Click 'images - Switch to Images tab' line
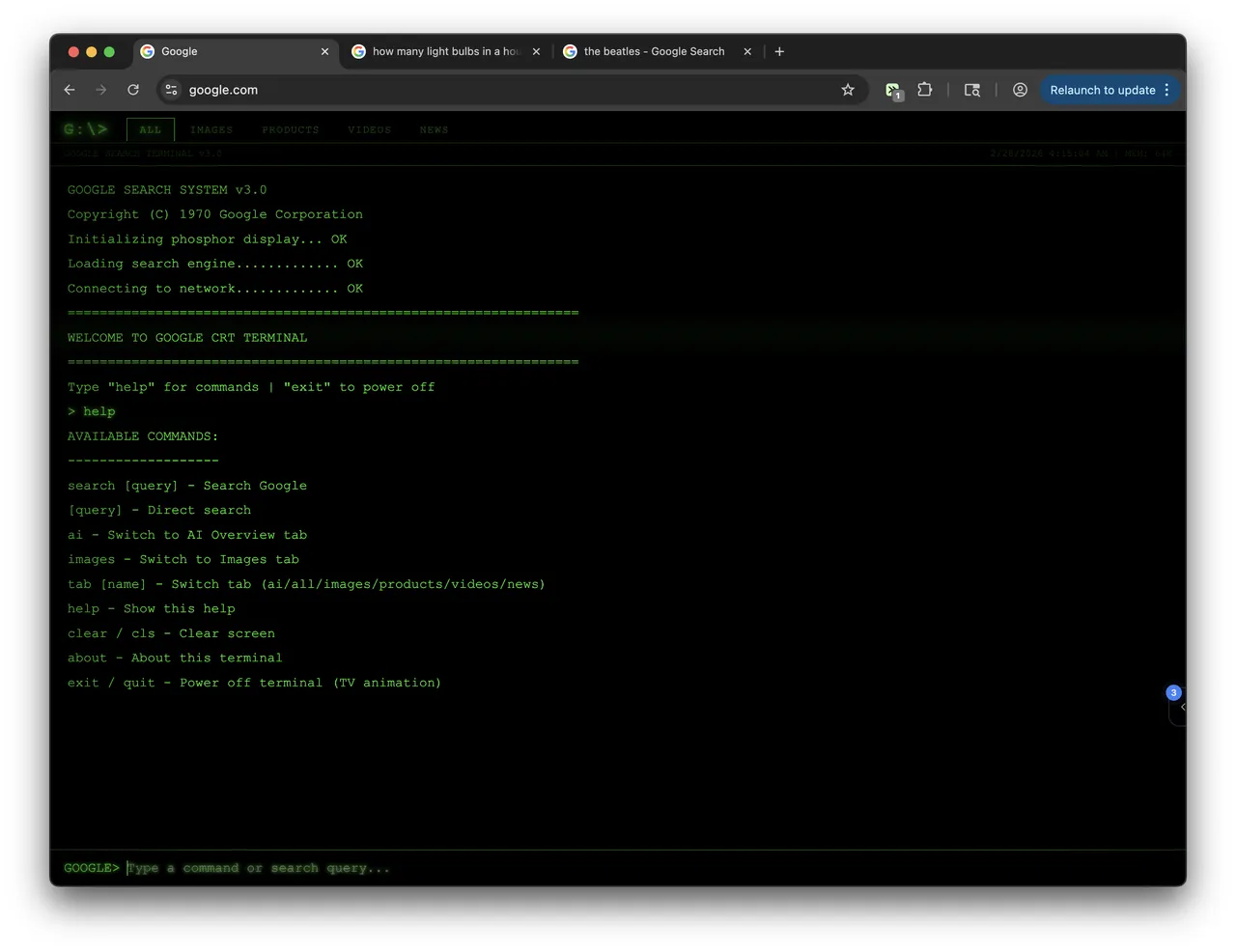Image resolution: width=1236 pixels, height=952 pixels. point(183,559)
